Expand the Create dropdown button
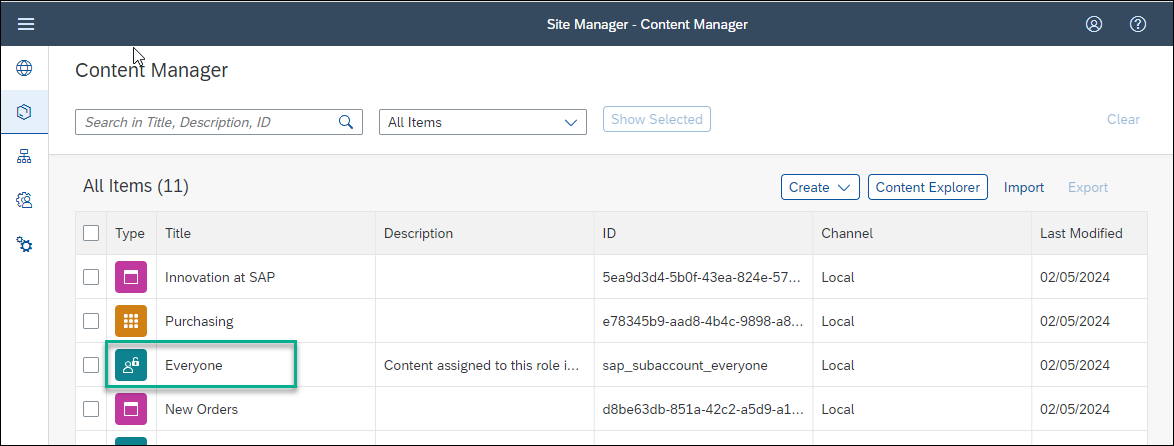The height and width of the screenshot is (446, 1174). pyautogui.click(x=820, y=187)
